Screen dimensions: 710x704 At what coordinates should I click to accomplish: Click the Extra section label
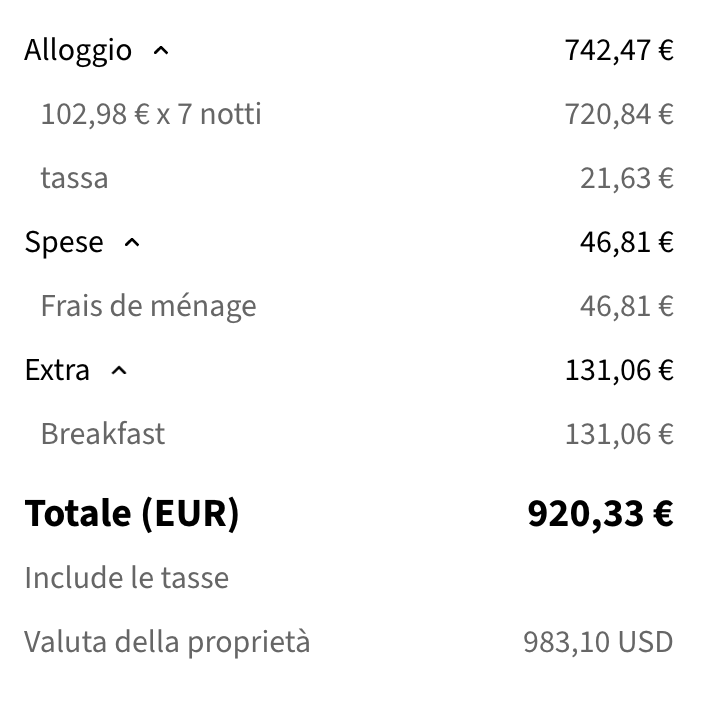57,370
